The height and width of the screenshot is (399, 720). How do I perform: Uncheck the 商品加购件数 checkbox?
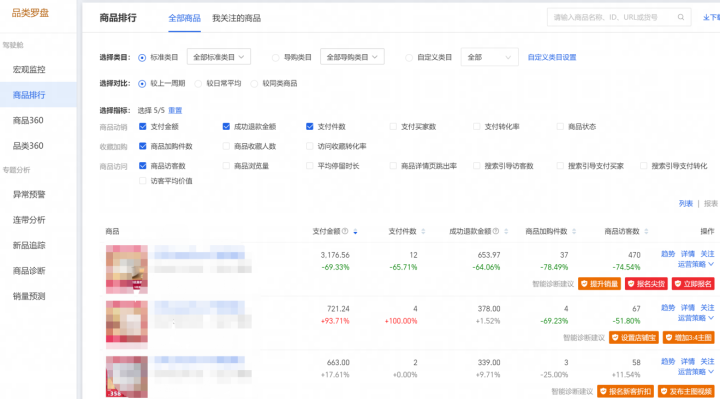click(x=143, y=146)
